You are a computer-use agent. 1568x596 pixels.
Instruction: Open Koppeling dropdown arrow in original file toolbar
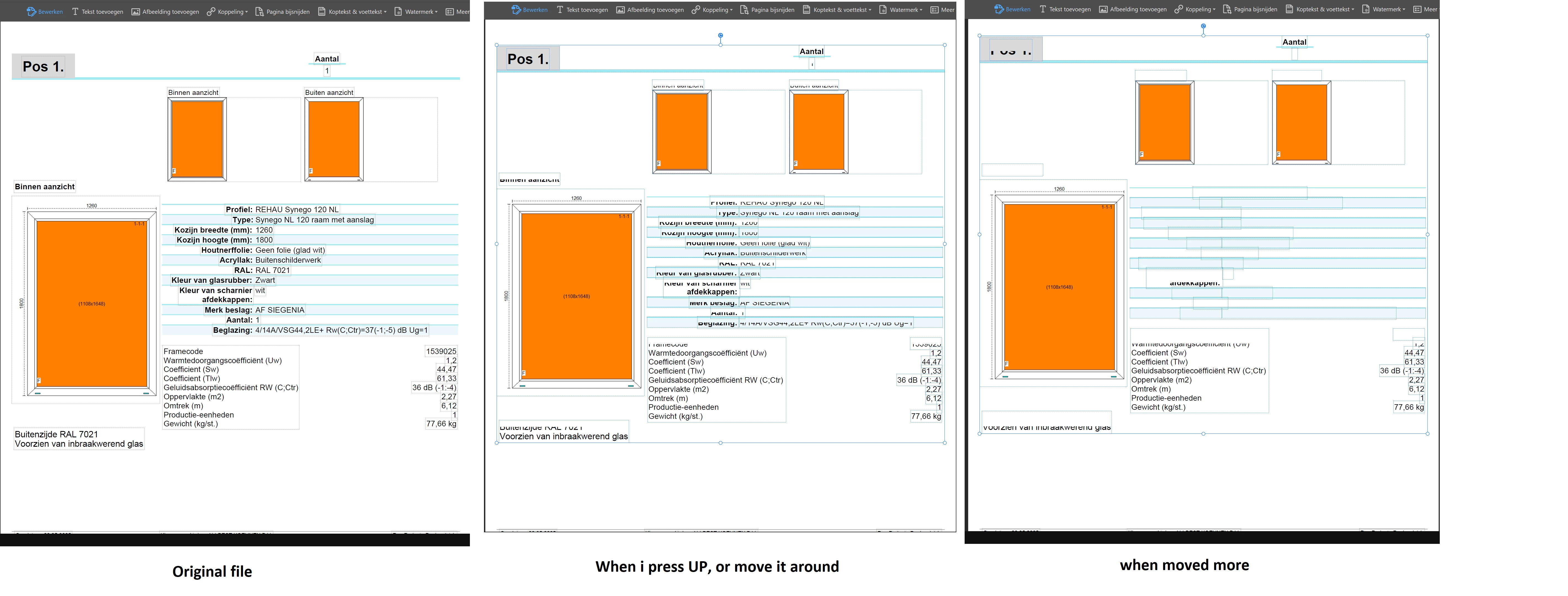(247, 12)
